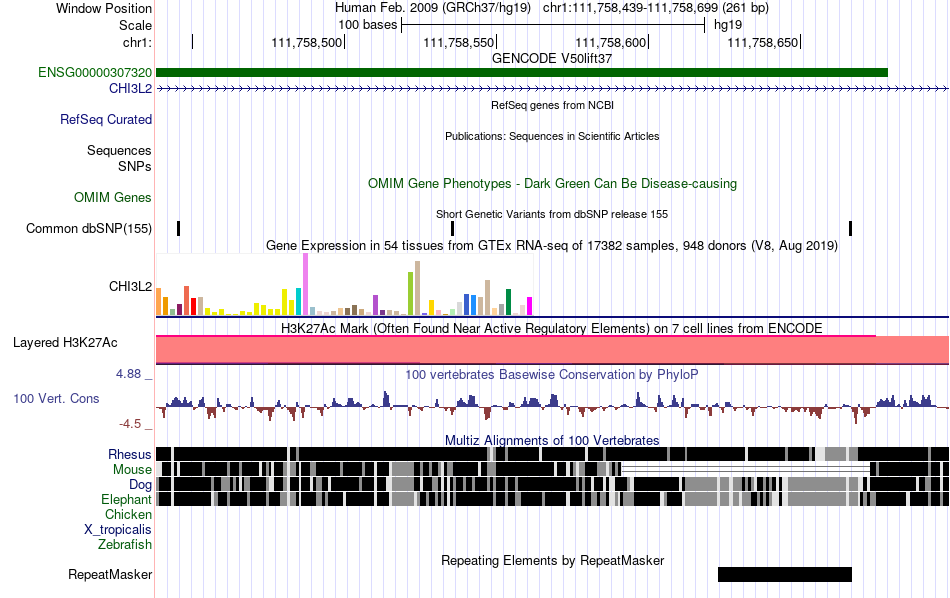This screenshot has width=950, height=598.
Task: Click the SNPs track label
Action: [135, 166]
